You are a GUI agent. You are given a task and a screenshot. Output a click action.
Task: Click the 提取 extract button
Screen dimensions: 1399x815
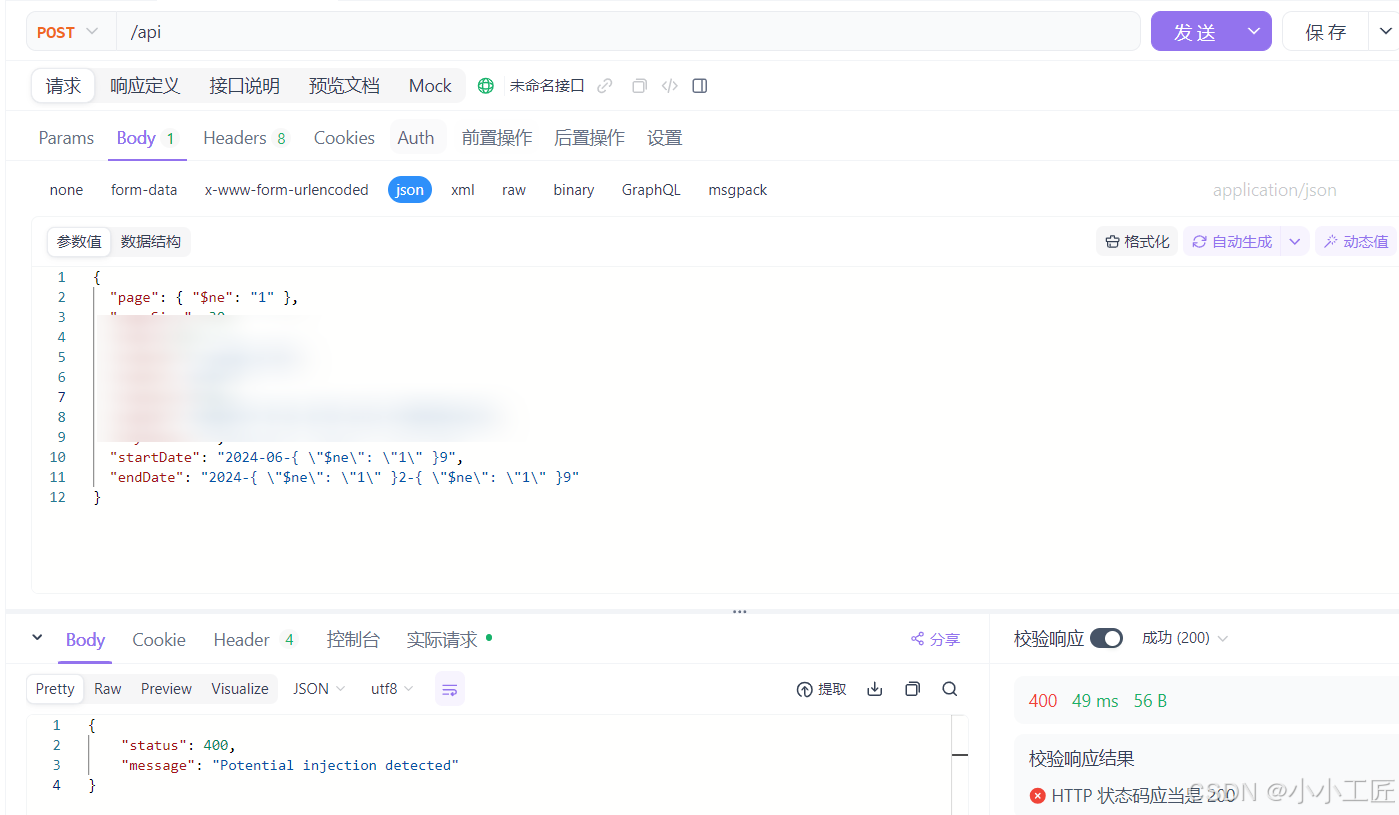[822, 689]
